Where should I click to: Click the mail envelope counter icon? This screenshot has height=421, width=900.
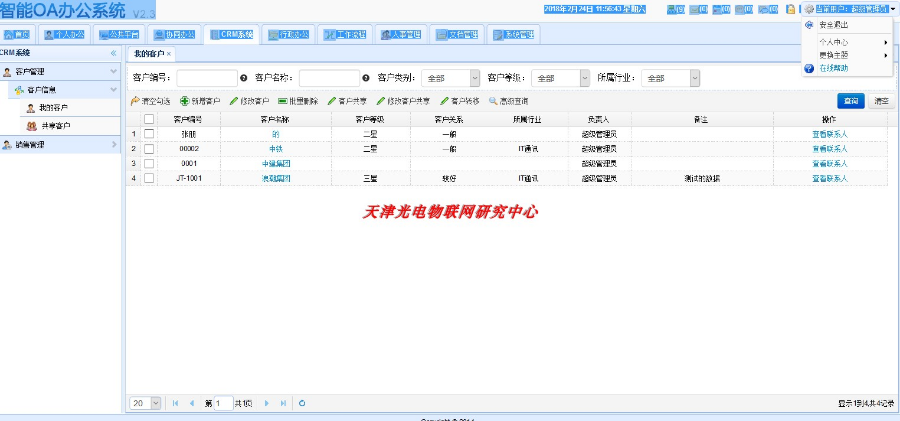click(x=699, y=9)
